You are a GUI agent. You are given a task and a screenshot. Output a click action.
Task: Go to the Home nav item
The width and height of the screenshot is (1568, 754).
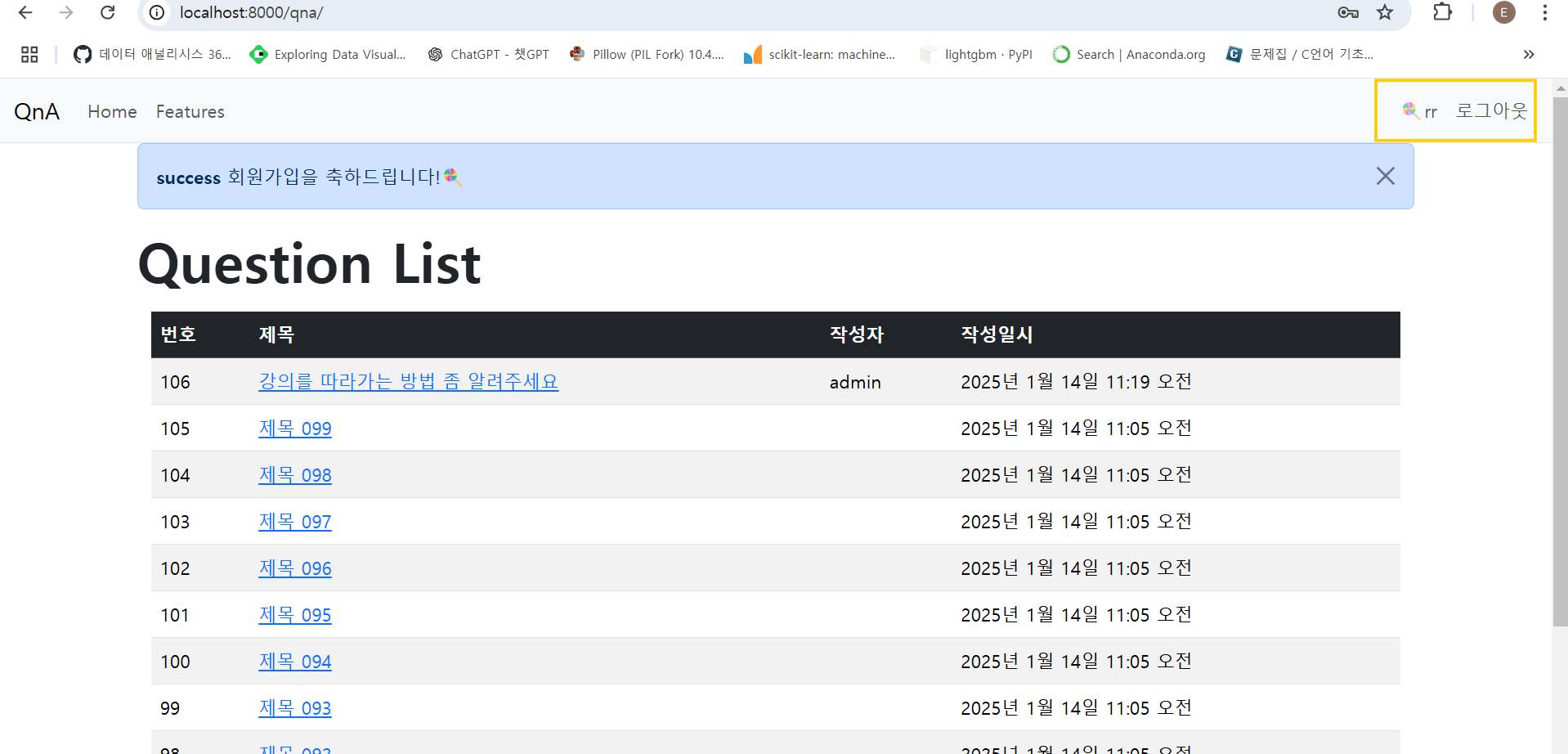[112, 111]
